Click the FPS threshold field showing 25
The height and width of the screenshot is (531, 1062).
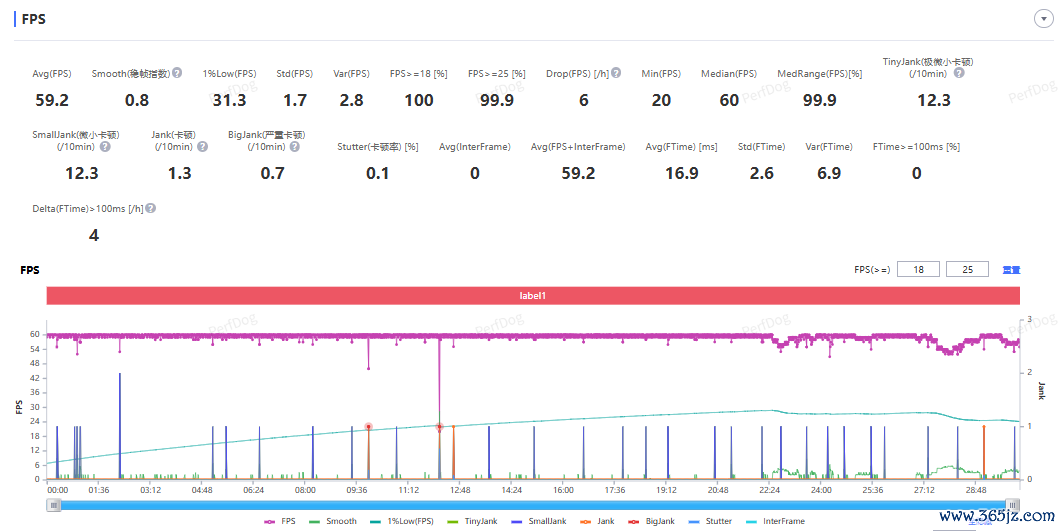coord(967,270)
